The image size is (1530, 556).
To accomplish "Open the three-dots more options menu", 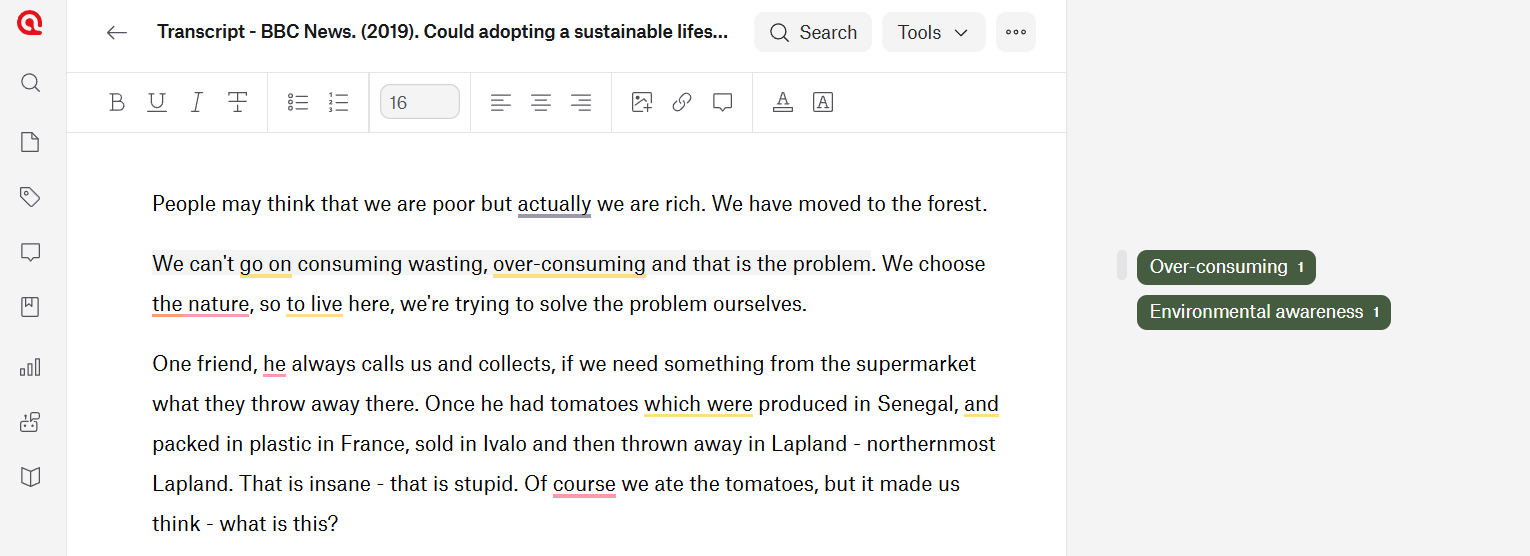I will 1016,32.
